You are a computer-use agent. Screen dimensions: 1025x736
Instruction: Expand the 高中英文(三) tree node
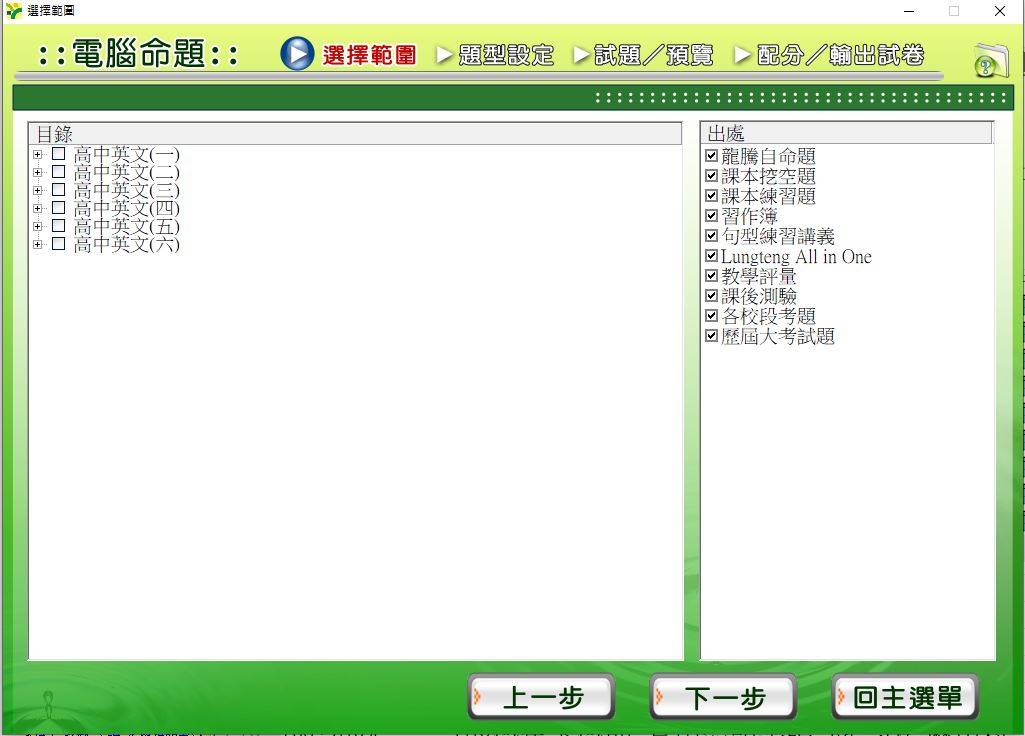point(38,191)
